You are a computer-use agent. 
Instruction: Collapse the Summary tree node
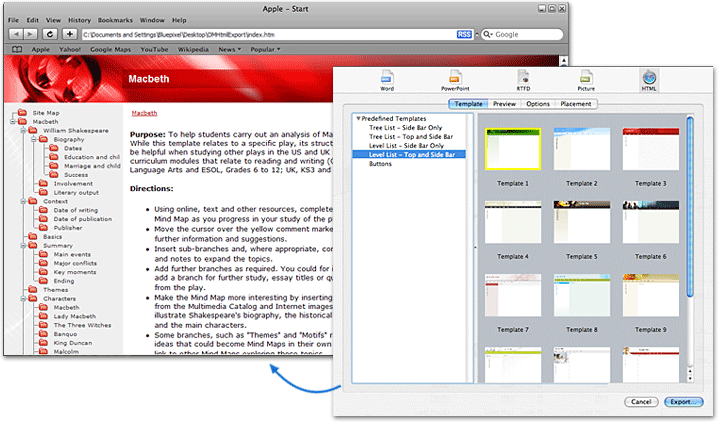pos(23,246)
